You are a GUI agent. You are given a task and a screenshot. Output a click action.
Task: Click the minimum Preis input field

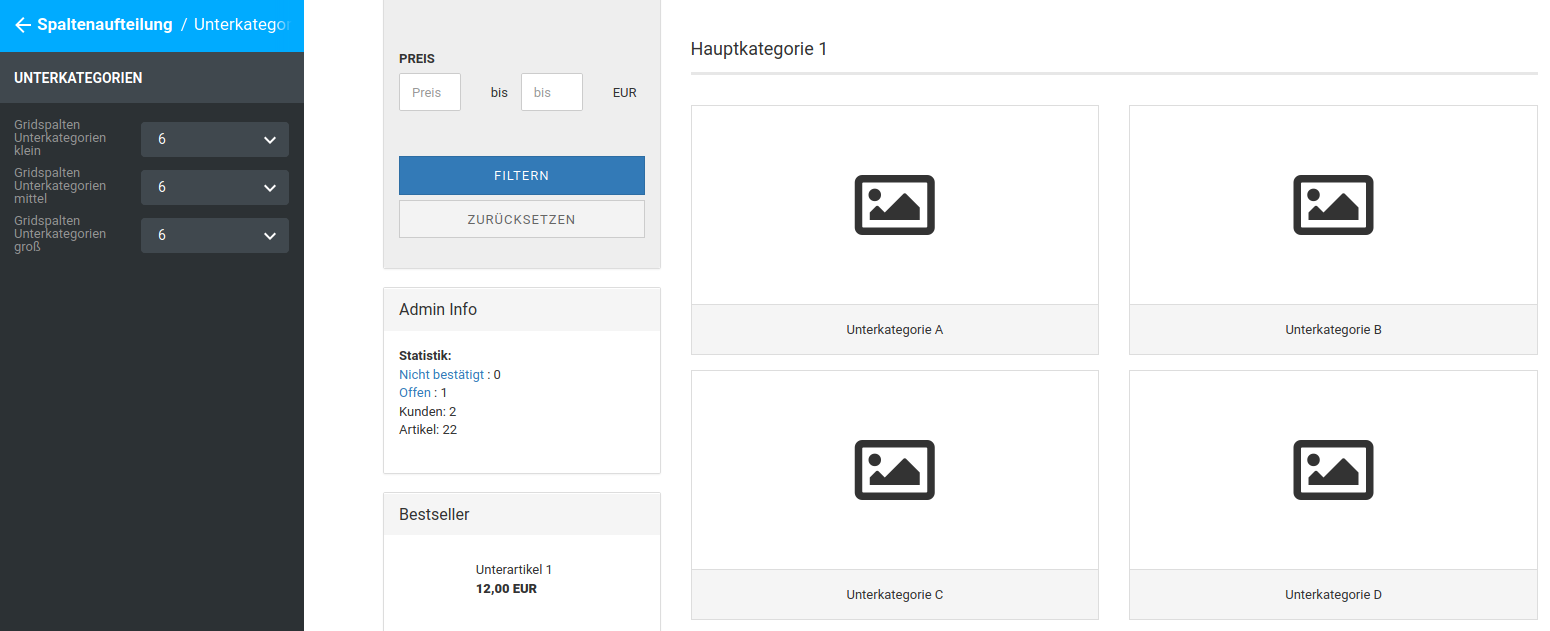tap(430, 92)
